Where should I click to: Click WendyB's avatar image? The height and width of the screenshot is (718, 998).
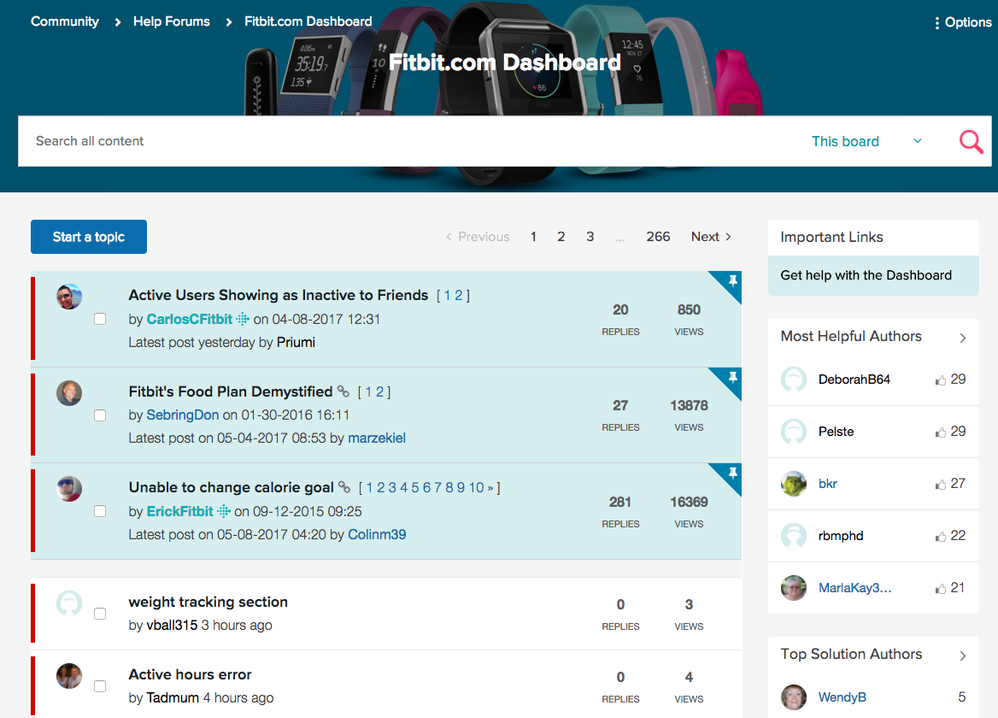(x=794, y=698)
